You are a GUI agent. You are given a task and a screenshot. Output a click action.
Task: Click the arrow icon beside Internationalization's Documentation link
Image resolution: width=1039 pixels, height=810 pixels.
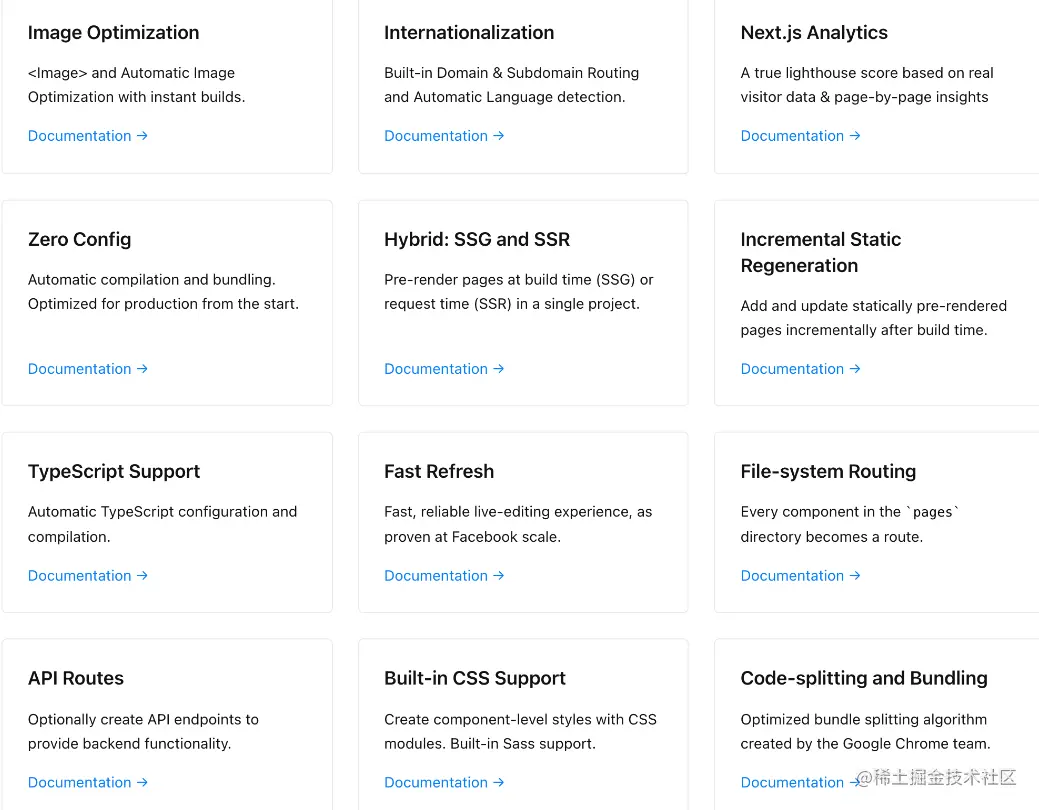point(498,136)
